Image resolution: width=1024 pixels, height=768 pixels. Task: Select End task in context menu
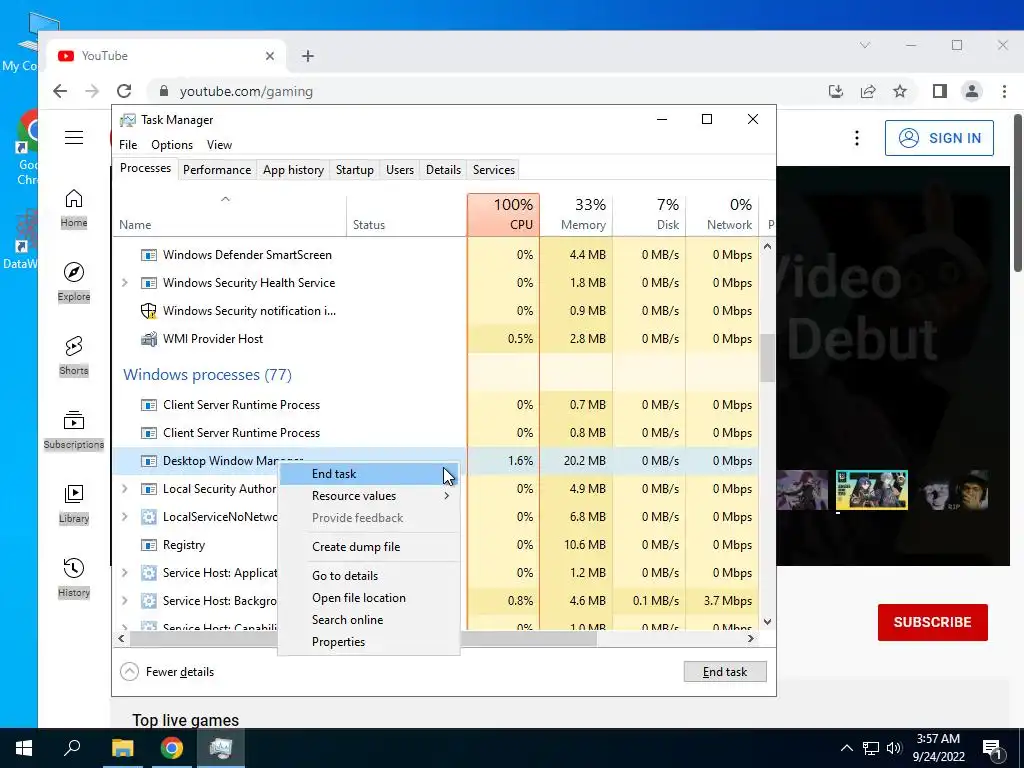(369, 474)
